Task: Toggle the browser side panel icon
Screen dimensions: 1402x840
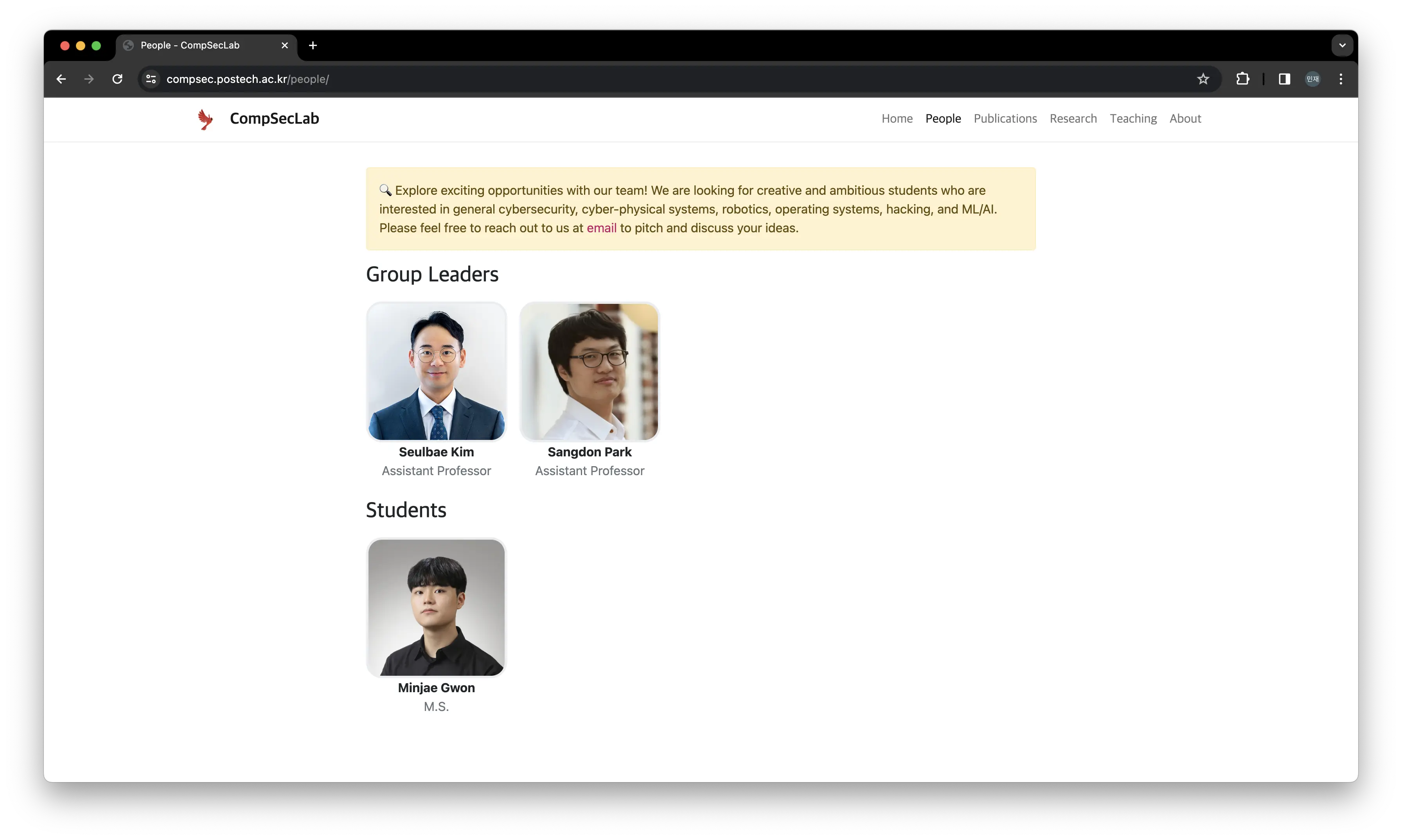Action: [x=1284, y=79]
